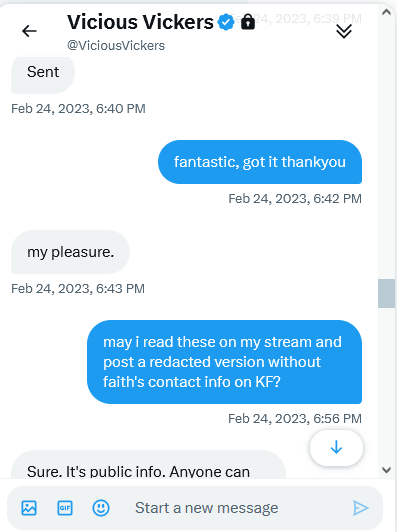Go back using the left arrow icon
Viewport: 397px width, 532px height.
(29, 31)
